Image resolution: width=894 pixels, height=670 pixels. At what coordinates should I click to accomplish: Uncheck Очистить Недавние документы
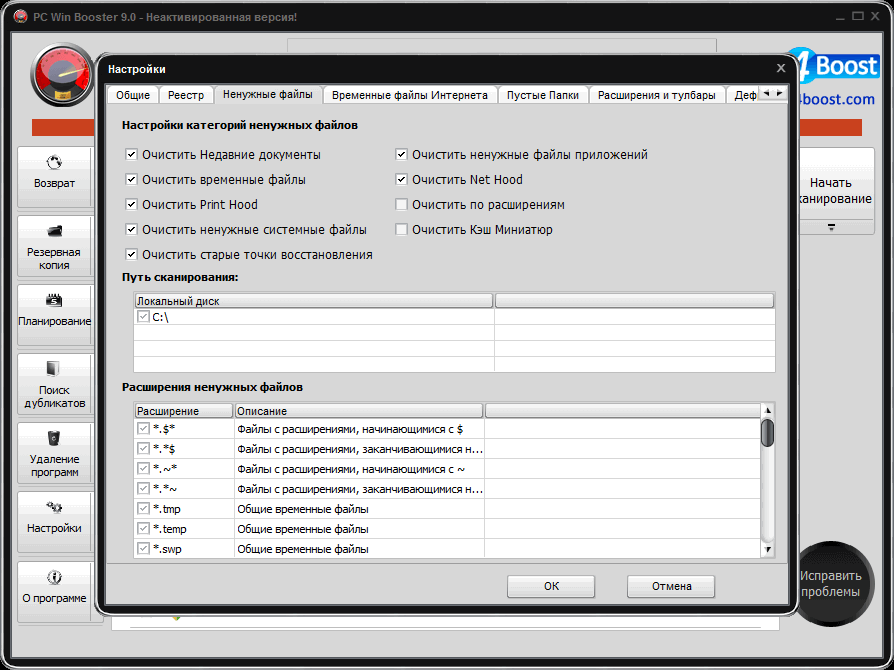click(x=131, y=155)
